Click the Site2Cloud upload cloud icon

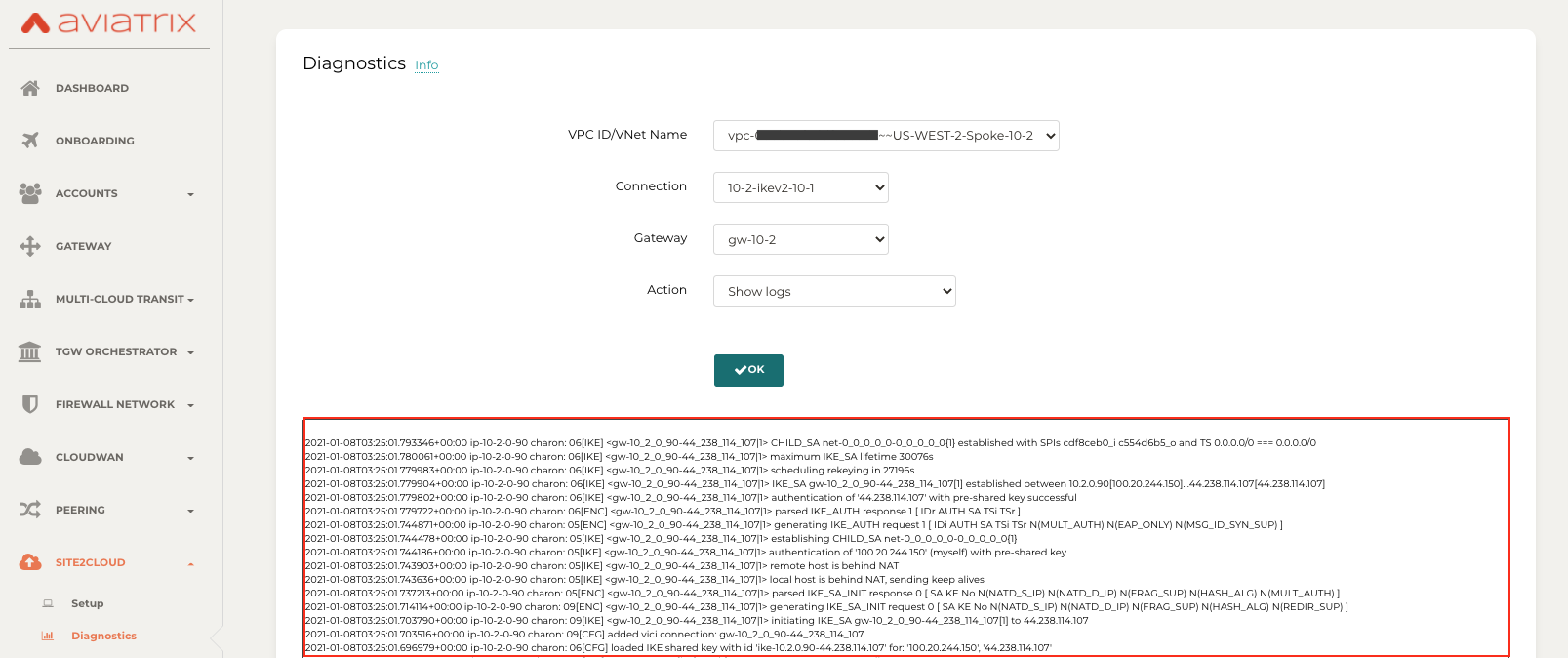pyautogui.click(x=30, y=562)
